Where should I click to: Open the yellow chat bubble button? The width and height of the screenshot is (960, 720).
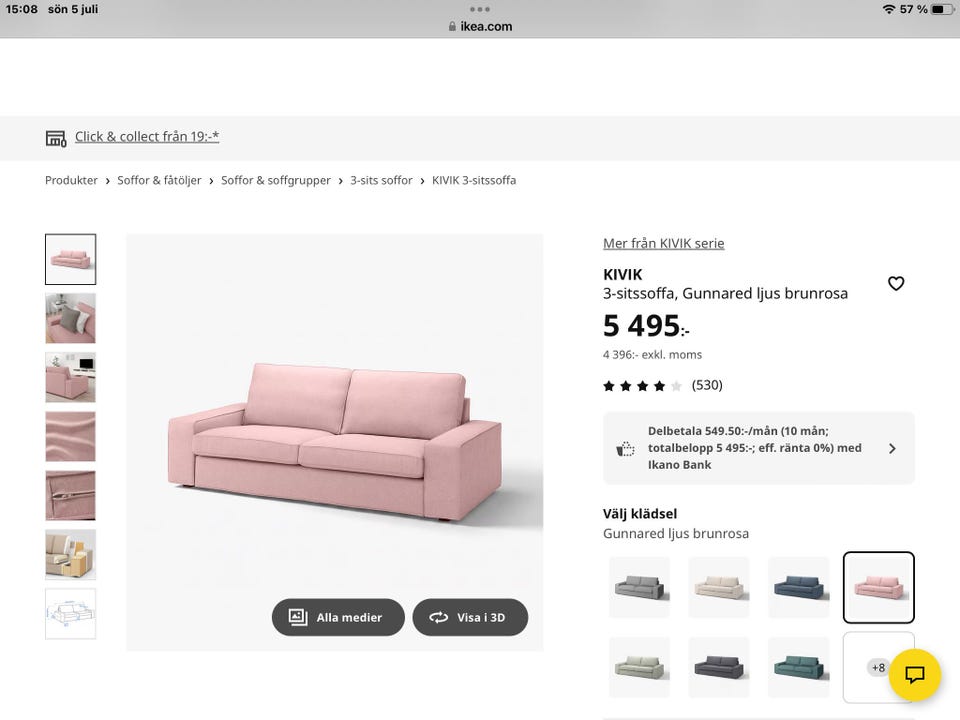click(915, 675)
